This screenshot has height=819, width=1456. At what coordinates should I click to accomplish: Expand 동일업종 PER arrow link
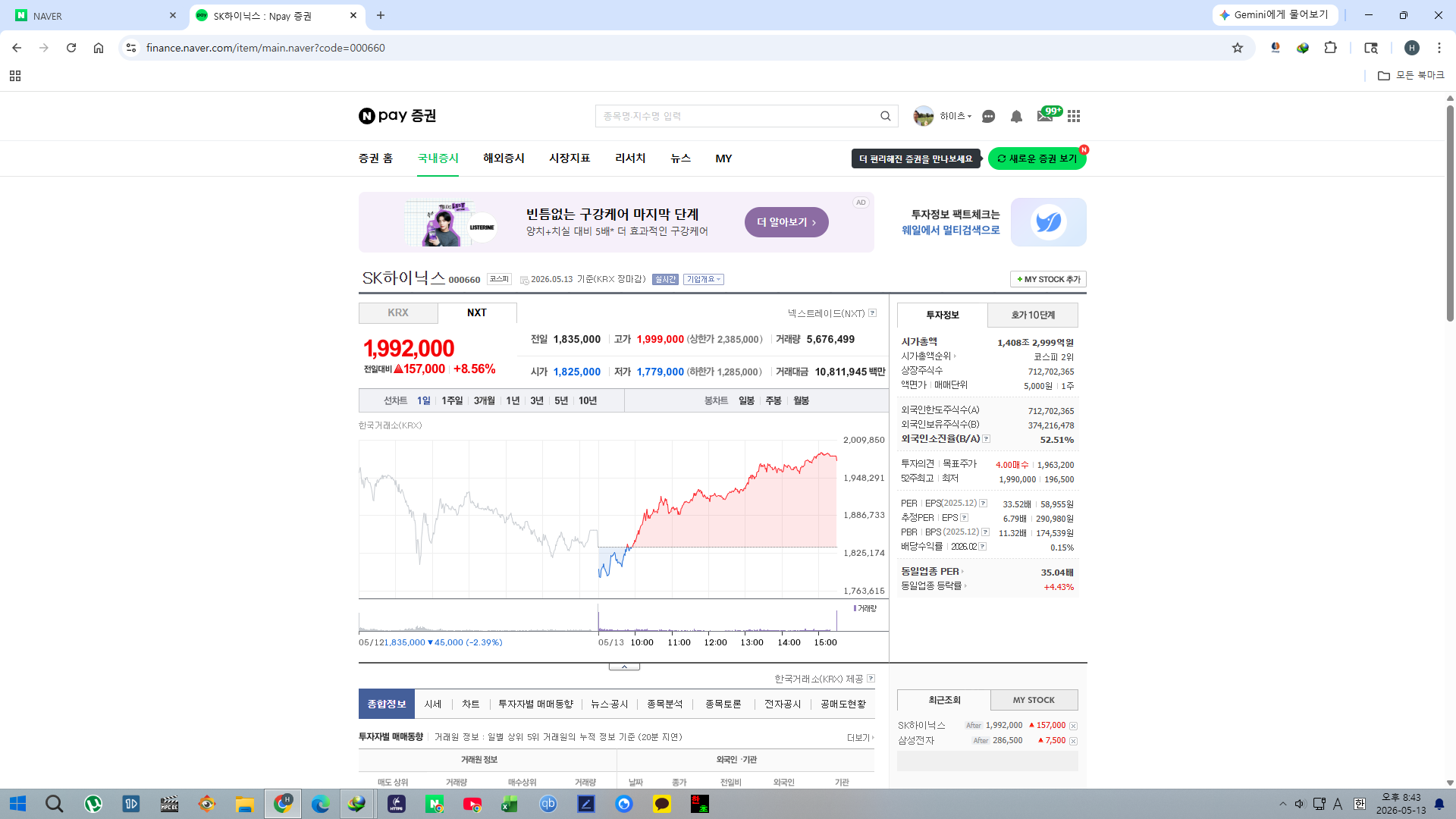point(932,572)
